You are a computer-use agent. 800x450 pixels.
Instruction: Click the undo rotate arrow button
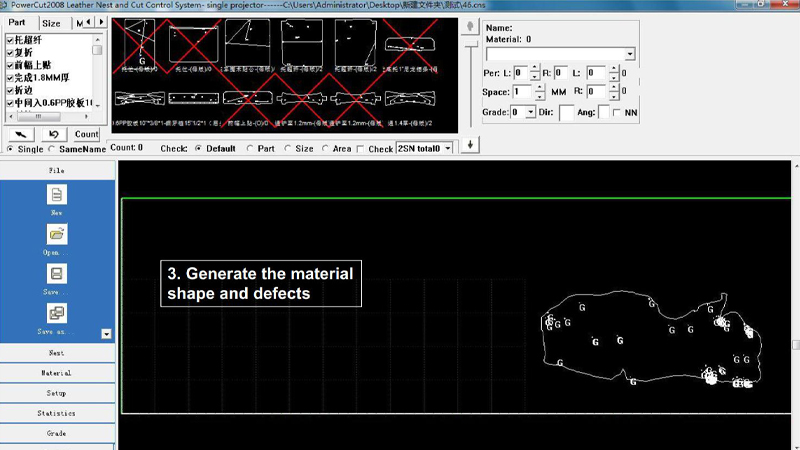pos(53,134)
